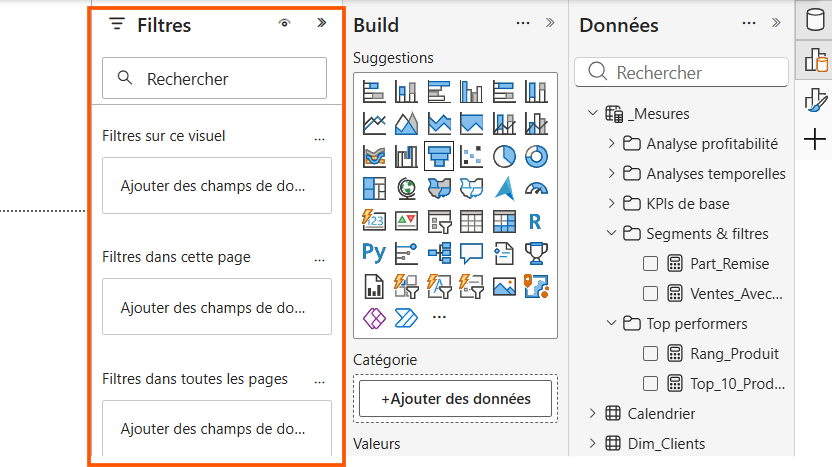Open options for Filtres dans cette page
Screen dimensions: 832x467
pos(319,261)
